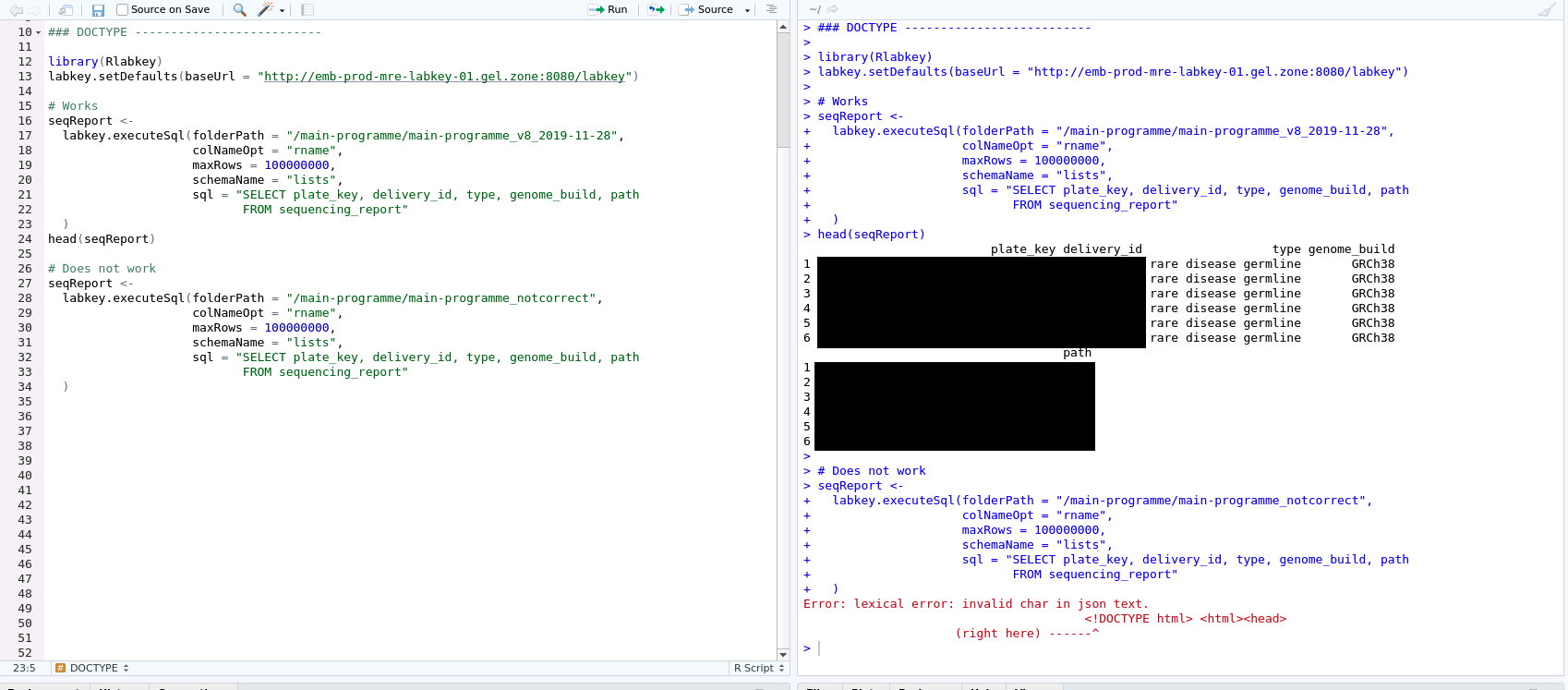The height and width of the screenshot is (690, 1568).
Task: Collapse the DOCTYPE section fold arrow
Action: tap(38, 32)
